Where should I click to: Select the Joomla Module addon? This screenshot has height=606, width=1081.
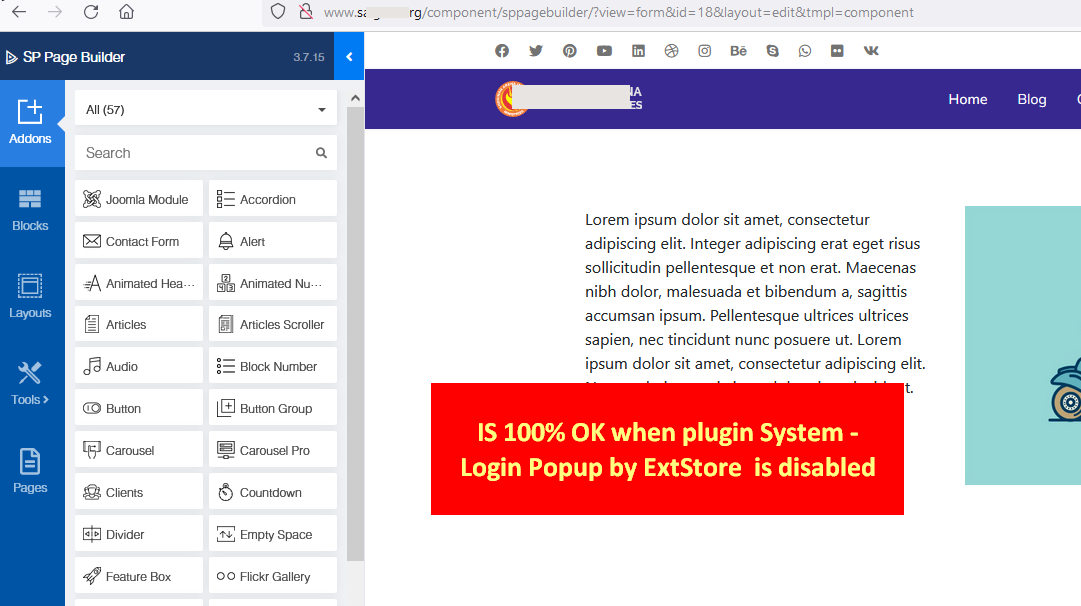coord(139,199)
